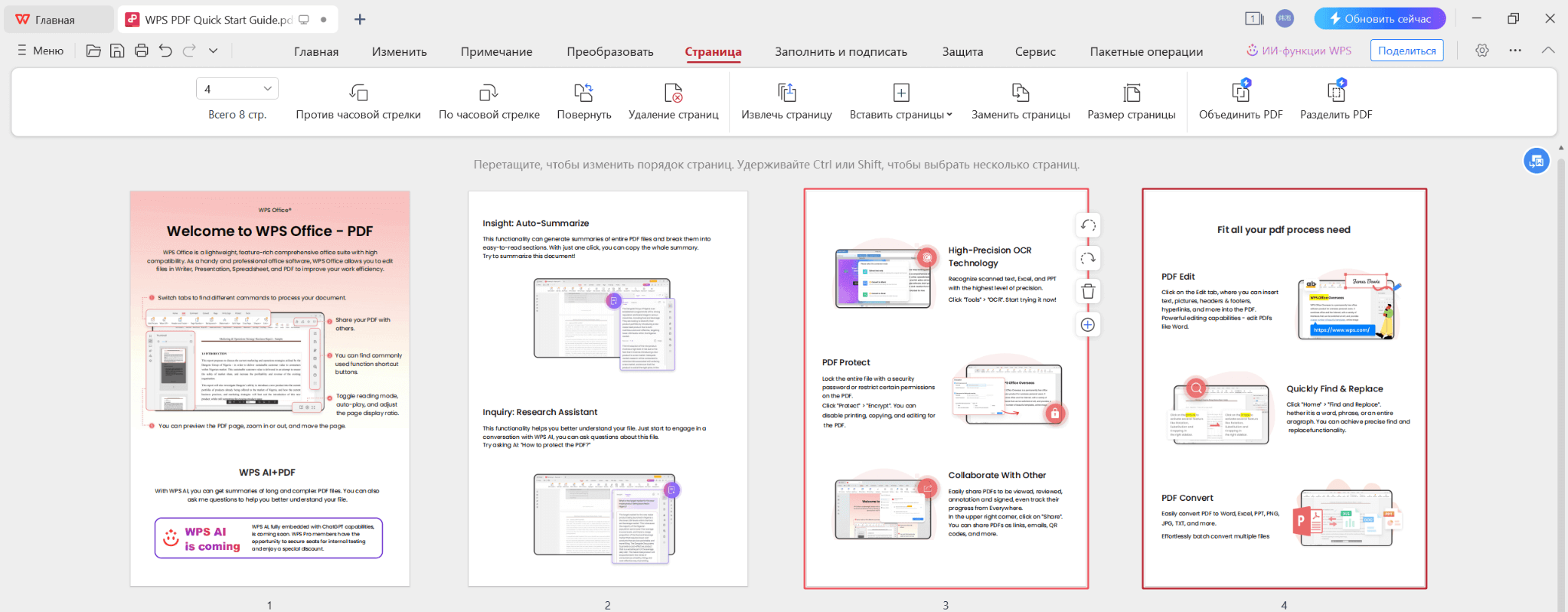Open the page number dropdown showing 4

tap(237, 89)
